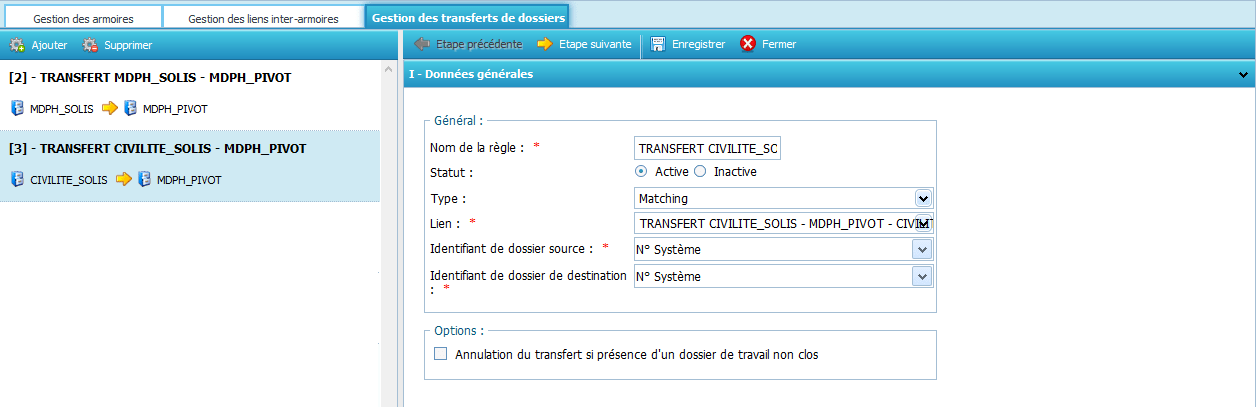Collapse the Données générales section
This screenshot has height=407, width=1258.
pyautogui.click(x=1243, y=74)
